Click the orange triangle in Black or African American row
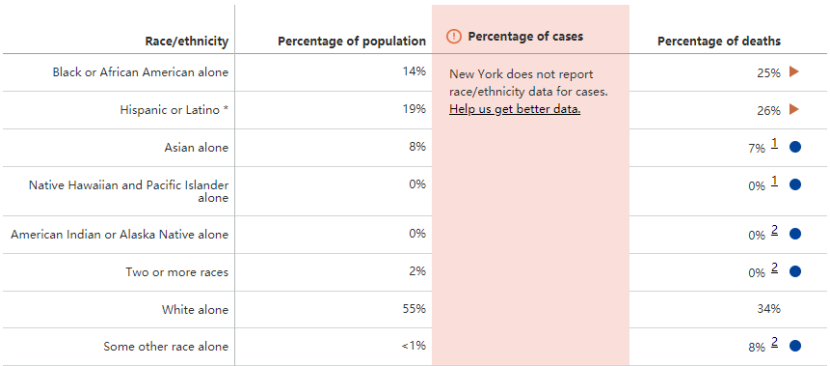This screenshot has height=366, width=830. tap(793, 72)
